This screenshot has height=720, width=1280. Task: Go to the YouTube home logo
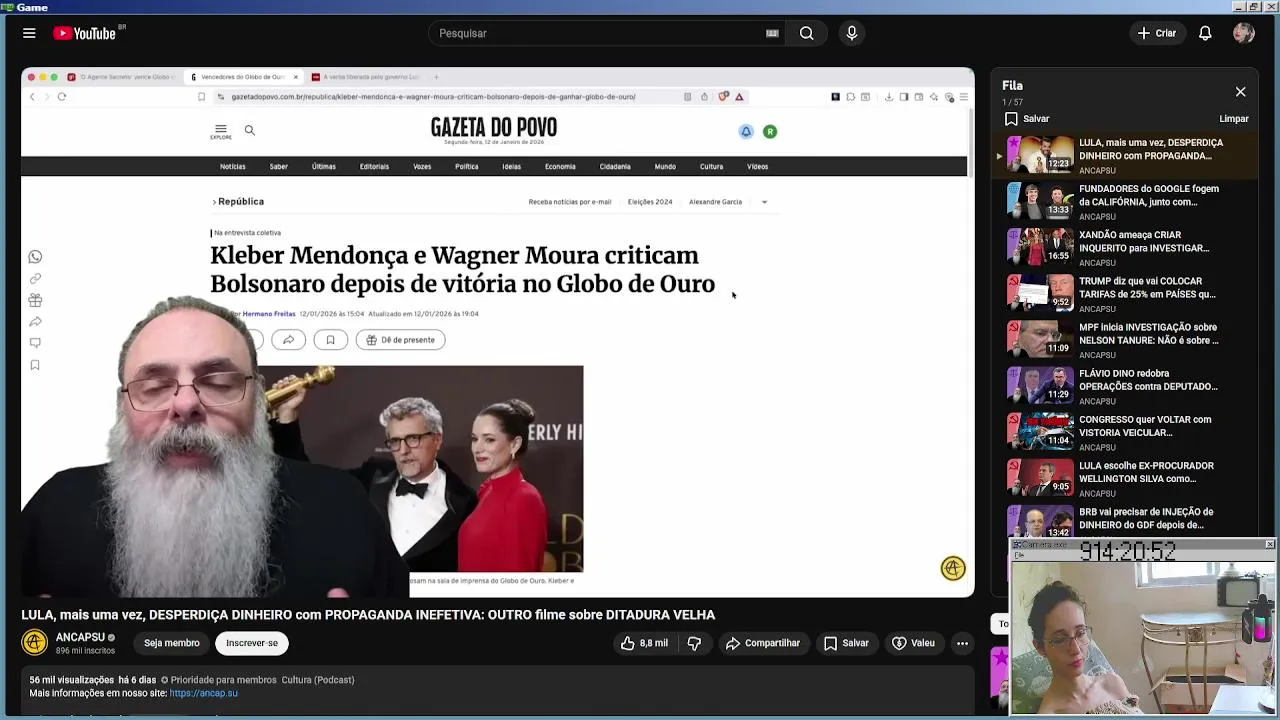click(85, 33)
